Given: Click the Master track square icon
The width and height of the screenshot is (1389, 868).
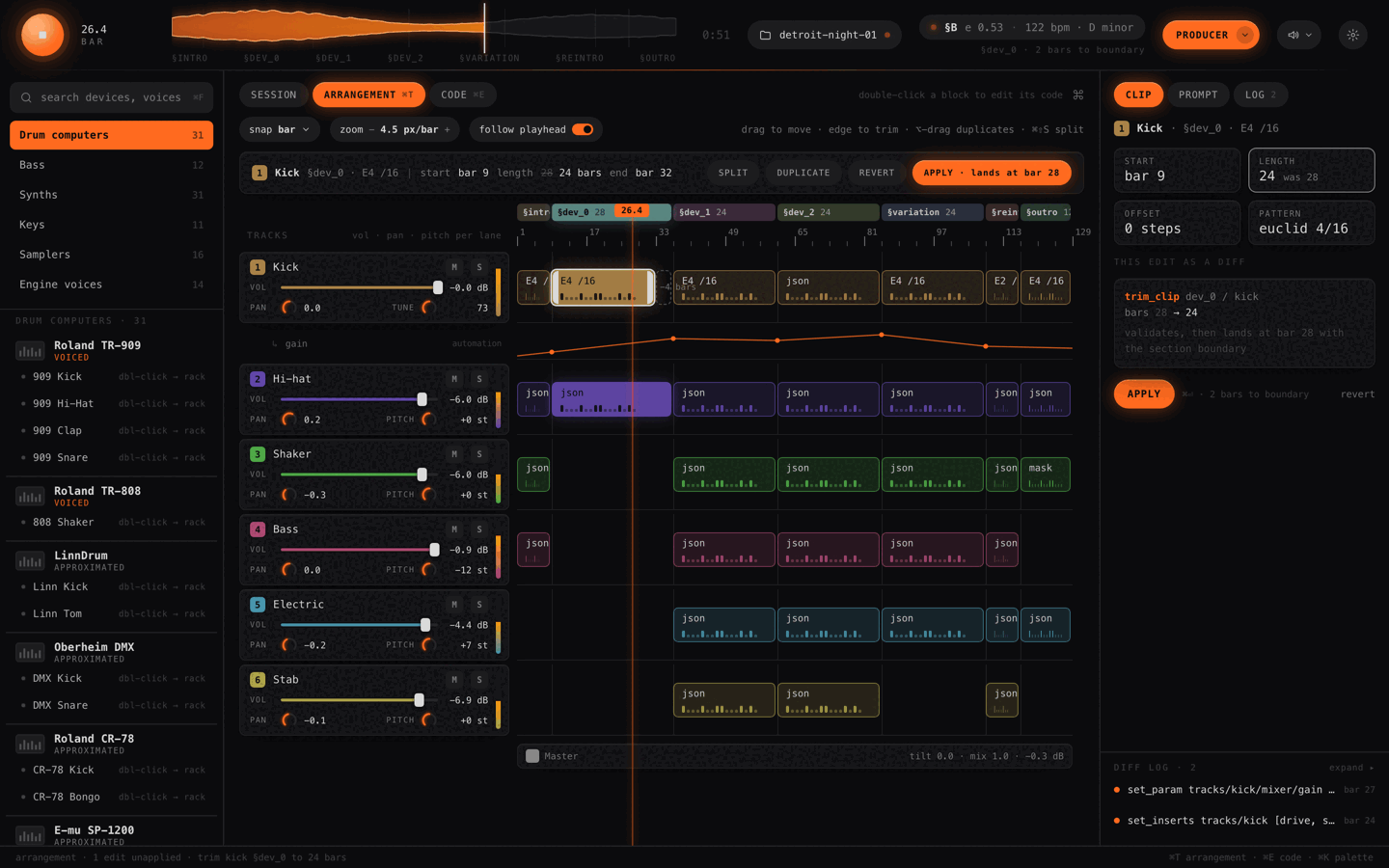Looking at the screenshot, I should (532, 756).
